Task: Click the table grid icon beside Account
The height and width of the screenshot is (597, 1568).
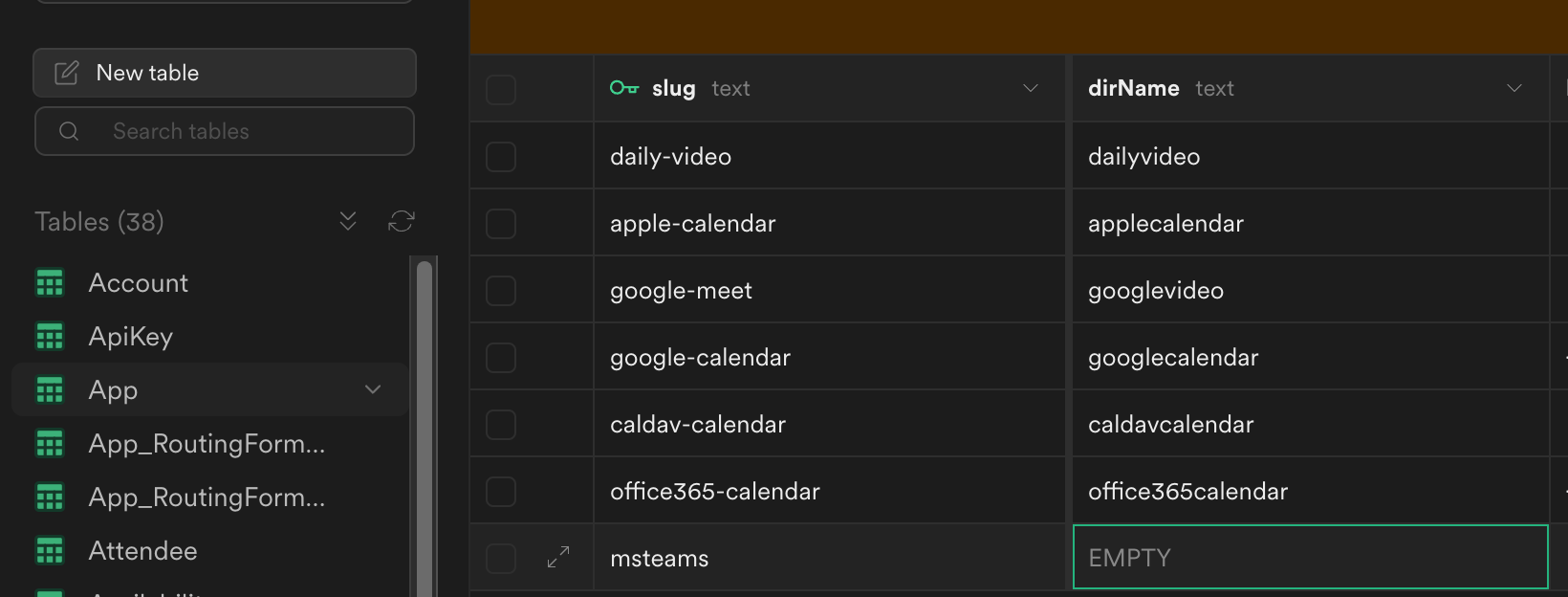Action: (x=49, y=282)
